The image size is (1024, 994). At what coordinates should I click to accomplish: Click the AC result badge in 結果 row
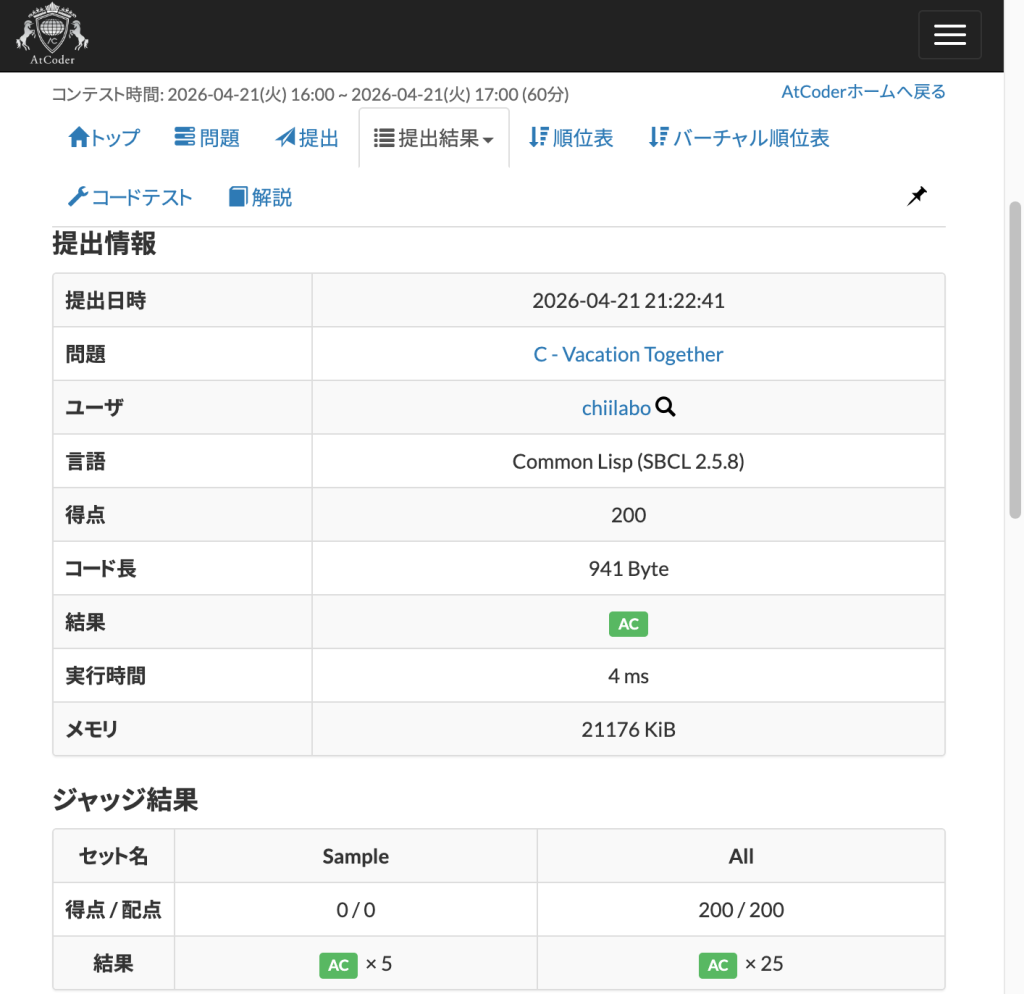pyautogui.click(x=628, y=623)
